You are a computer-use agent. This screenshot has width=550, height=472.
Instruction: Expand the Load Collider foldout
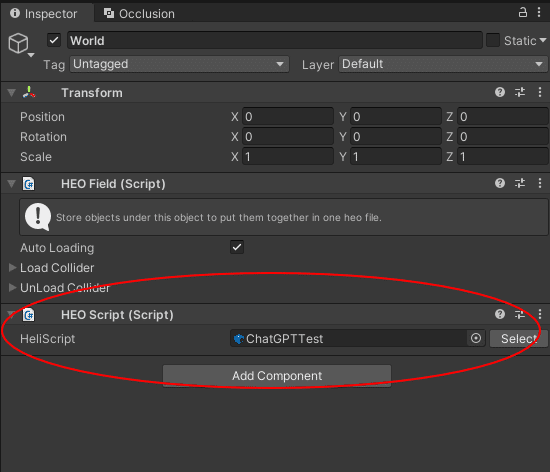12,268
